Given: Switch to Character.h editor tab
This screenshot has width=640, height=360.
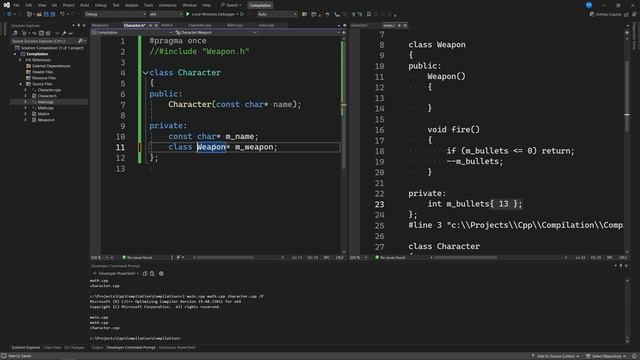Looking at the screenshot, I should click(x=134, y=25).
